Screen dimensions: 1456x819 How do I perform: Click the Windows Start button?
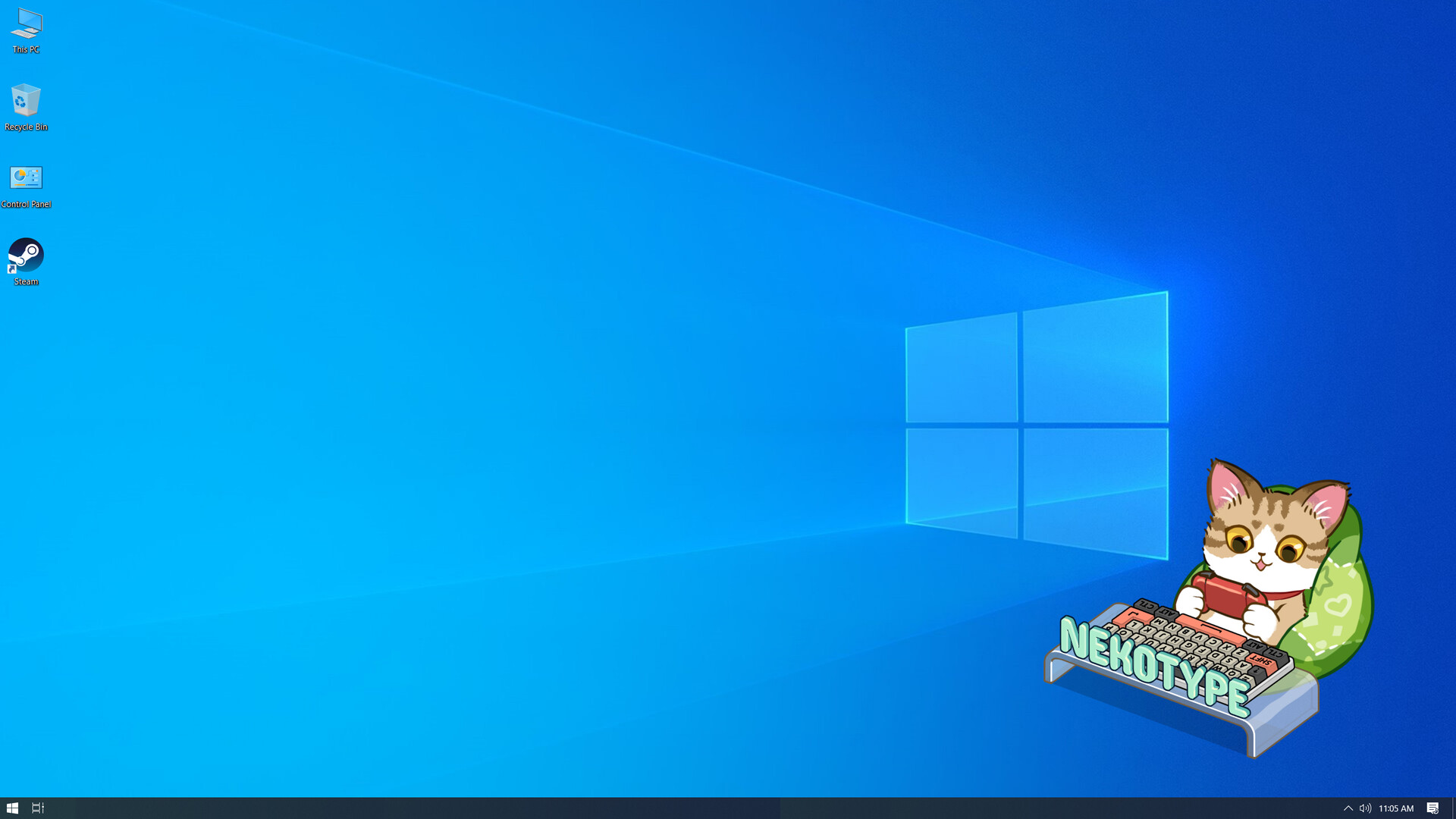(x=11, y=807)
